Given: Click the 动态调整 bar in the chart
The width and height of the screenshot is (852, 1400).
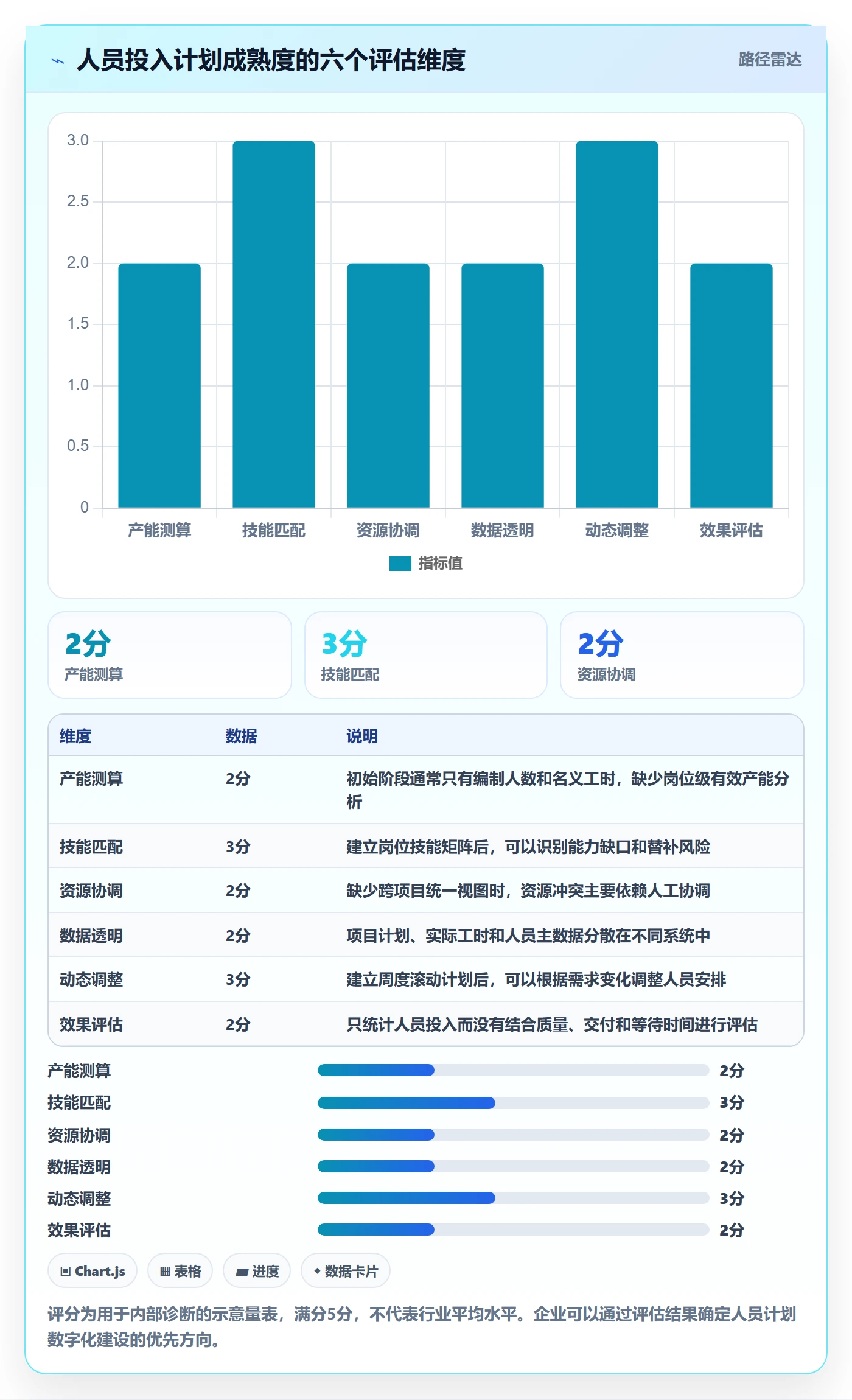Looking at the screenshot, I should click(x=617, y=324).
